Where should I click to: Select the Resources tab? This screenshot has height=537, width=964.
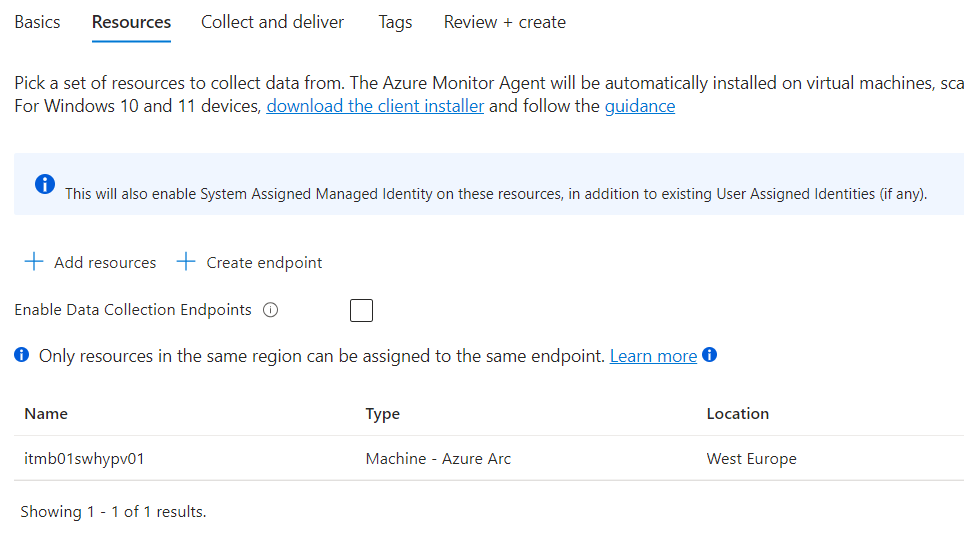(131, 22)
